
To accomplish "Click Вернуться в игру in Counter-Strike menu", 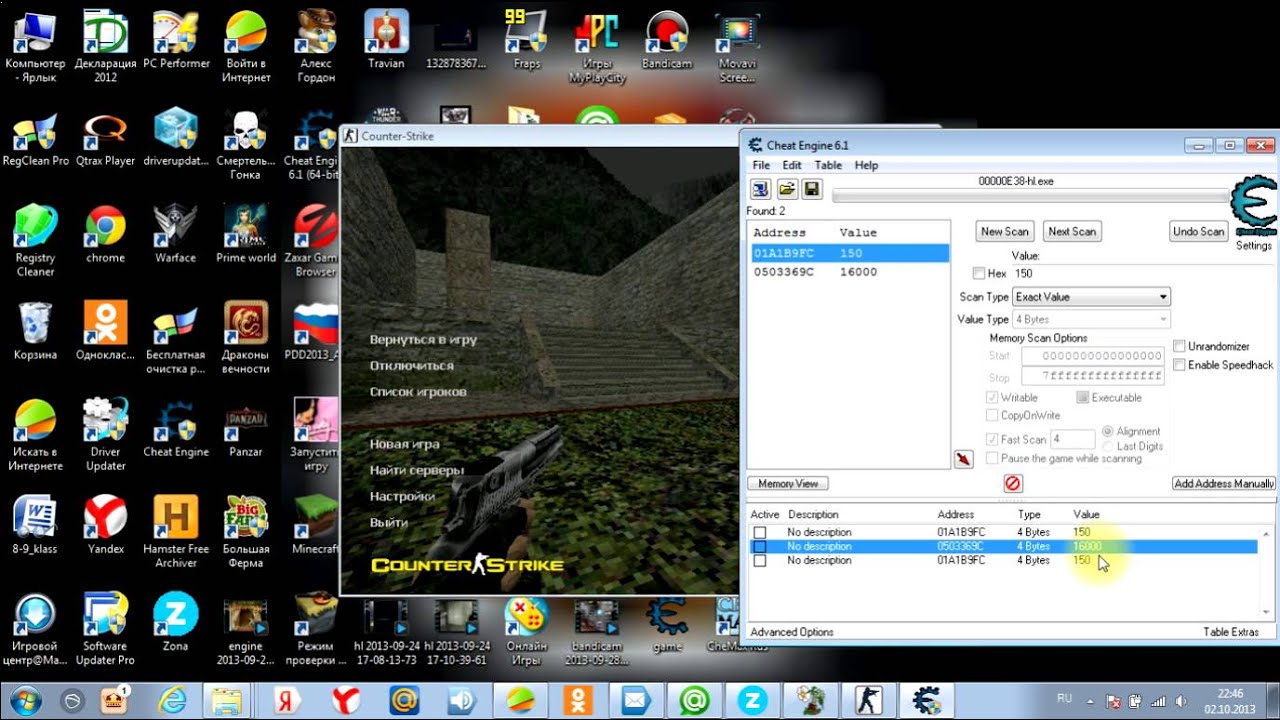I will click(x=423, y=340).
